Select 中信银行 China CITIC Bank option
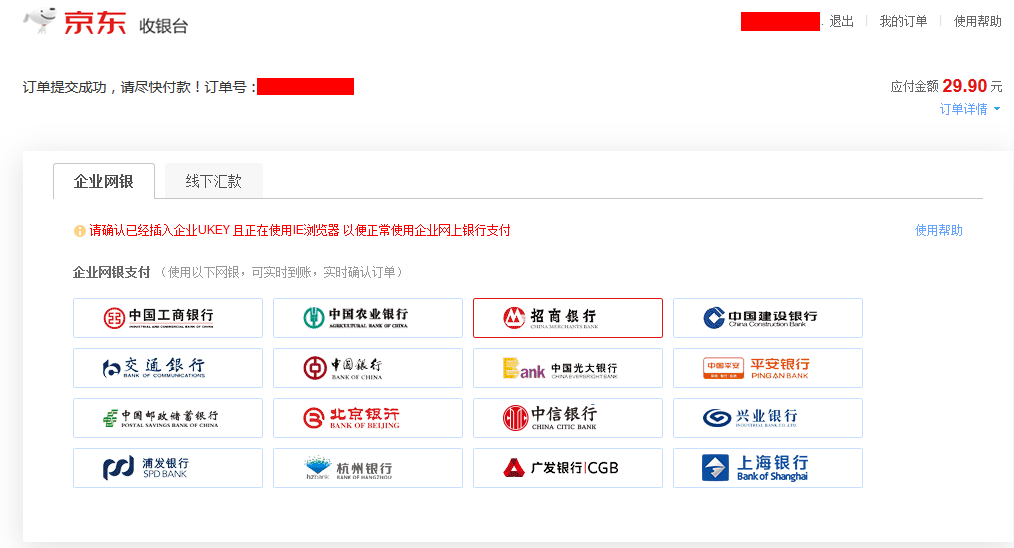Image resolution: width=1014 pixels, height=548 pixels. (568, 418)
